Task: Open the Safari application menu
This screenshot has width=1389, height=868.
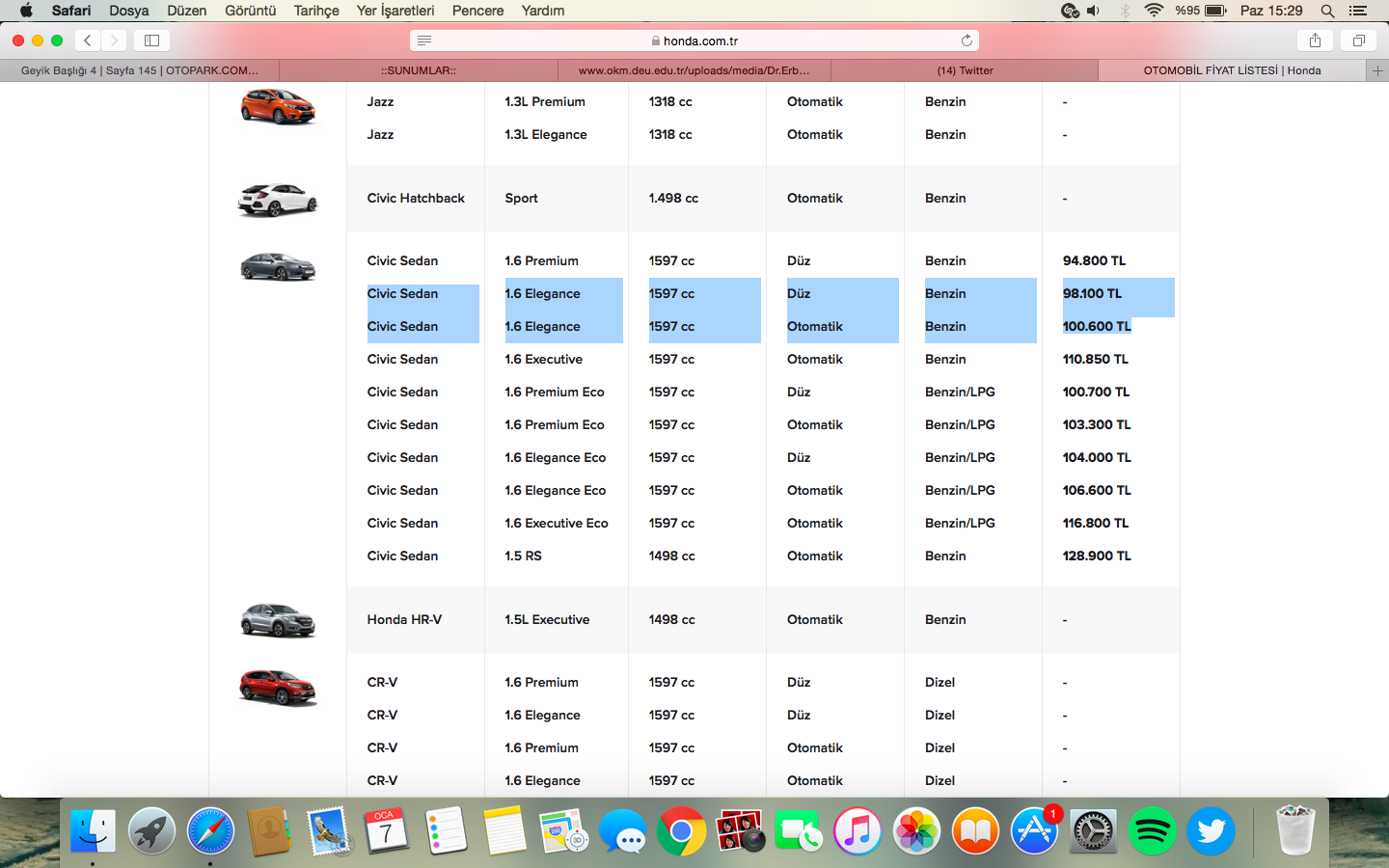Action: point(71,11)
